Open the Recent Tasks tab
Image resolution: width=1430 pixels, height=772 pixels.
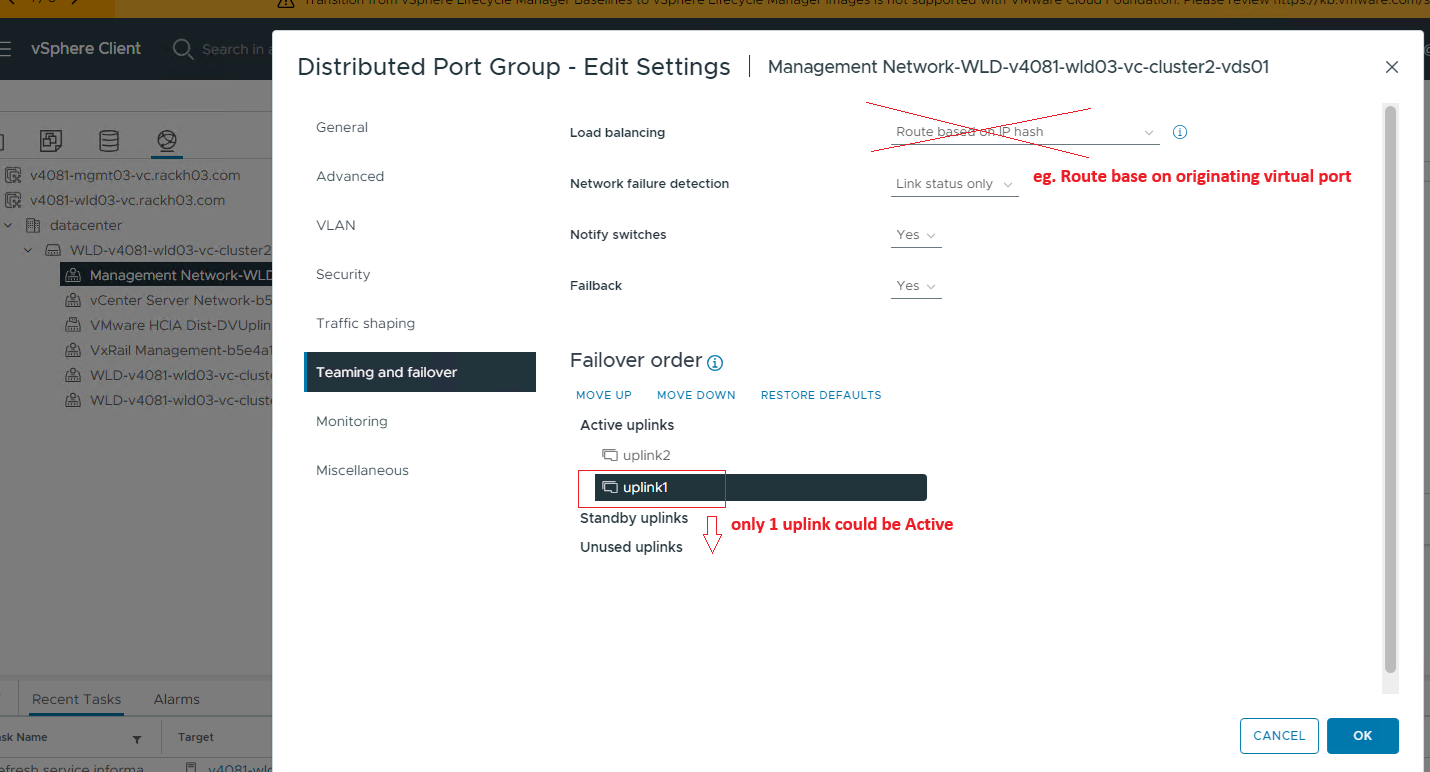pos(76,698)
